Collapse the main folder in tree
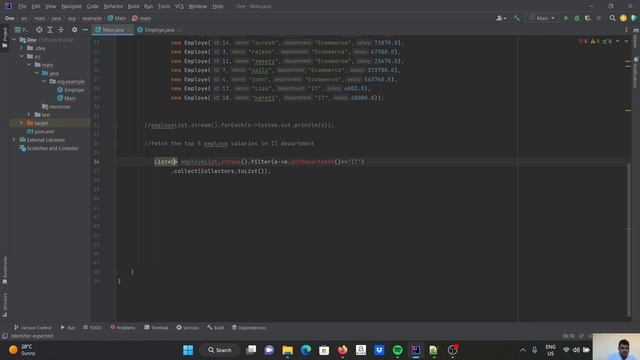Viewport: 640px width, 360px height. (29, 65)
